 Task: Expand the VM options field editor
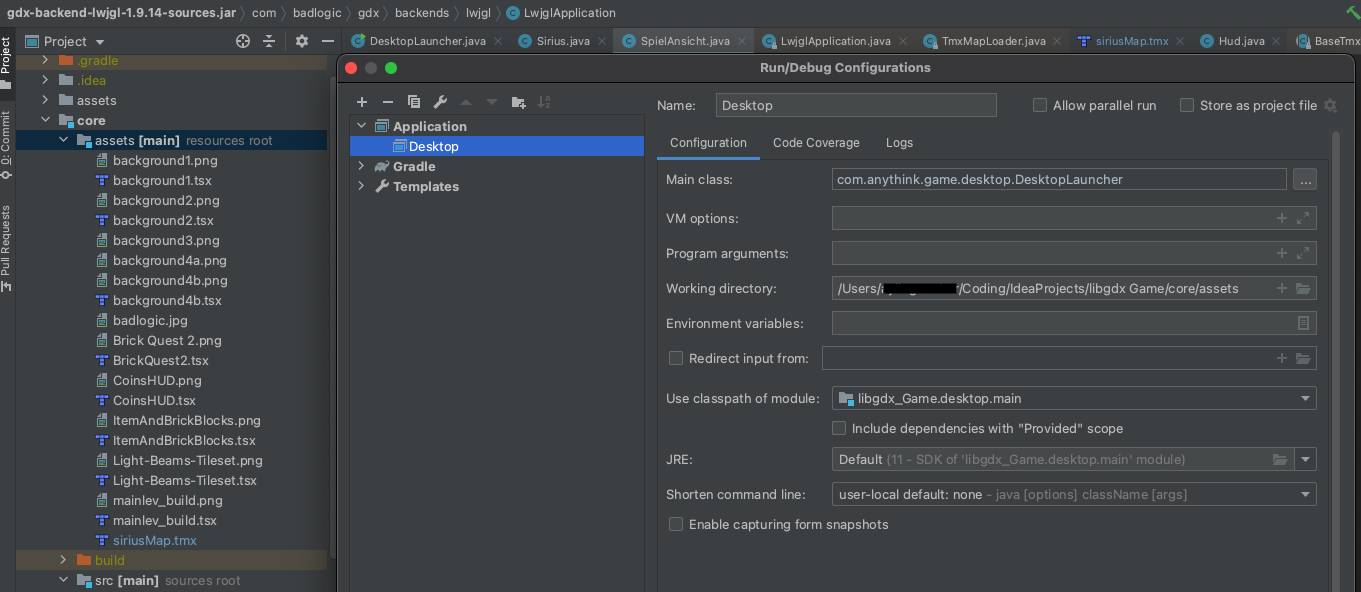tap(1303, 219)
